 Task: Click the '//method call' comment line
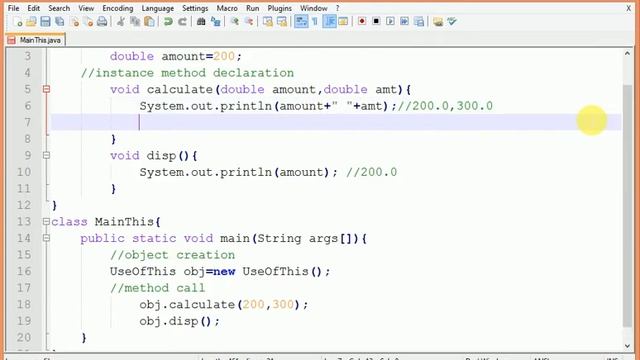[158, 288]
